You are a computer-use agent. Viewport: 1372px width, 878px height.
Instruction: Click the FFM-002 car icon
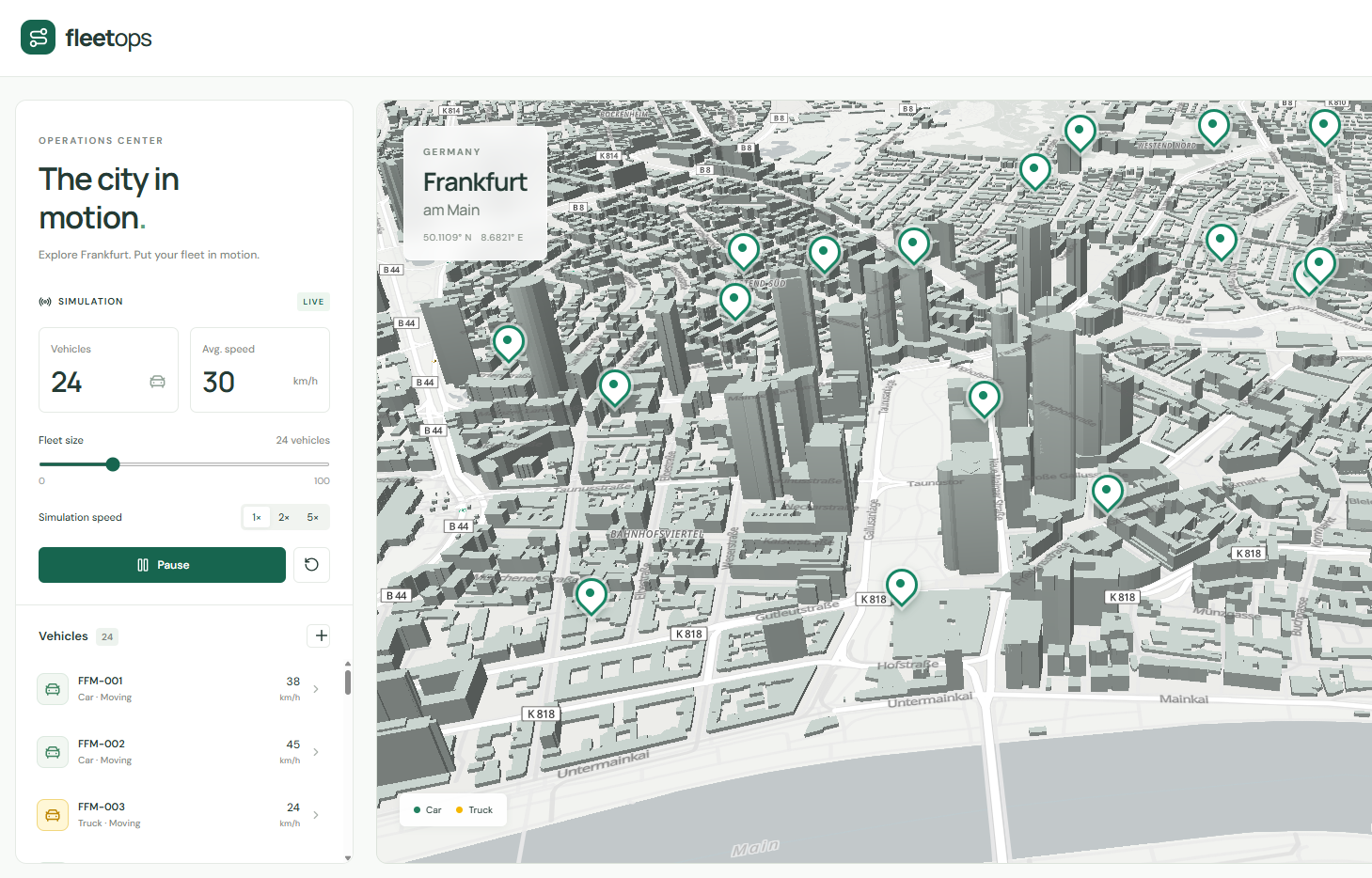(x=53, y=752)
